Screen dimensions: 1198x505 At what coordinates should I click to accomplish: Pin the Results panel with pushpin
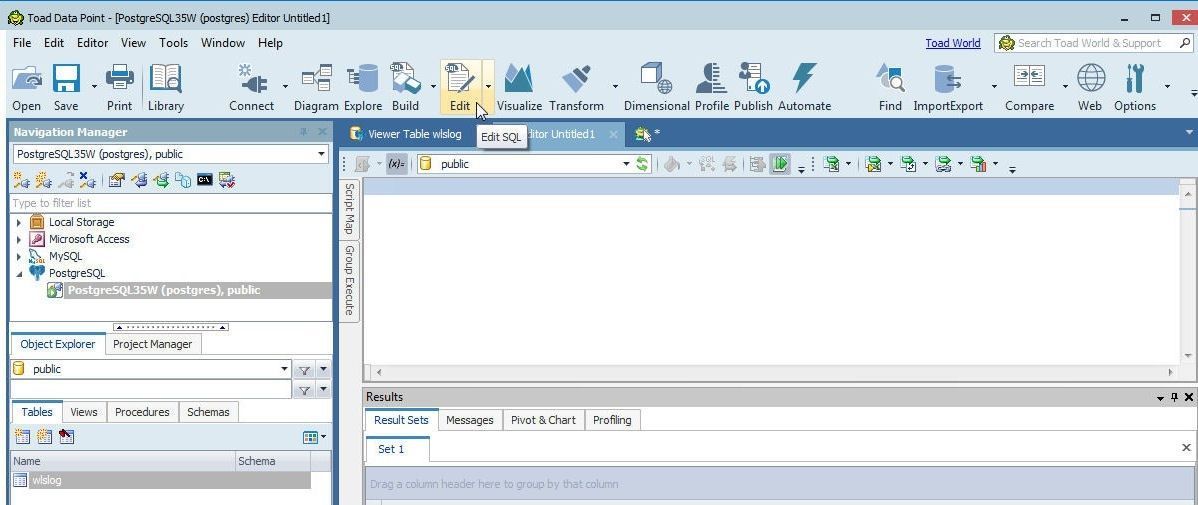click(1175, 397)
